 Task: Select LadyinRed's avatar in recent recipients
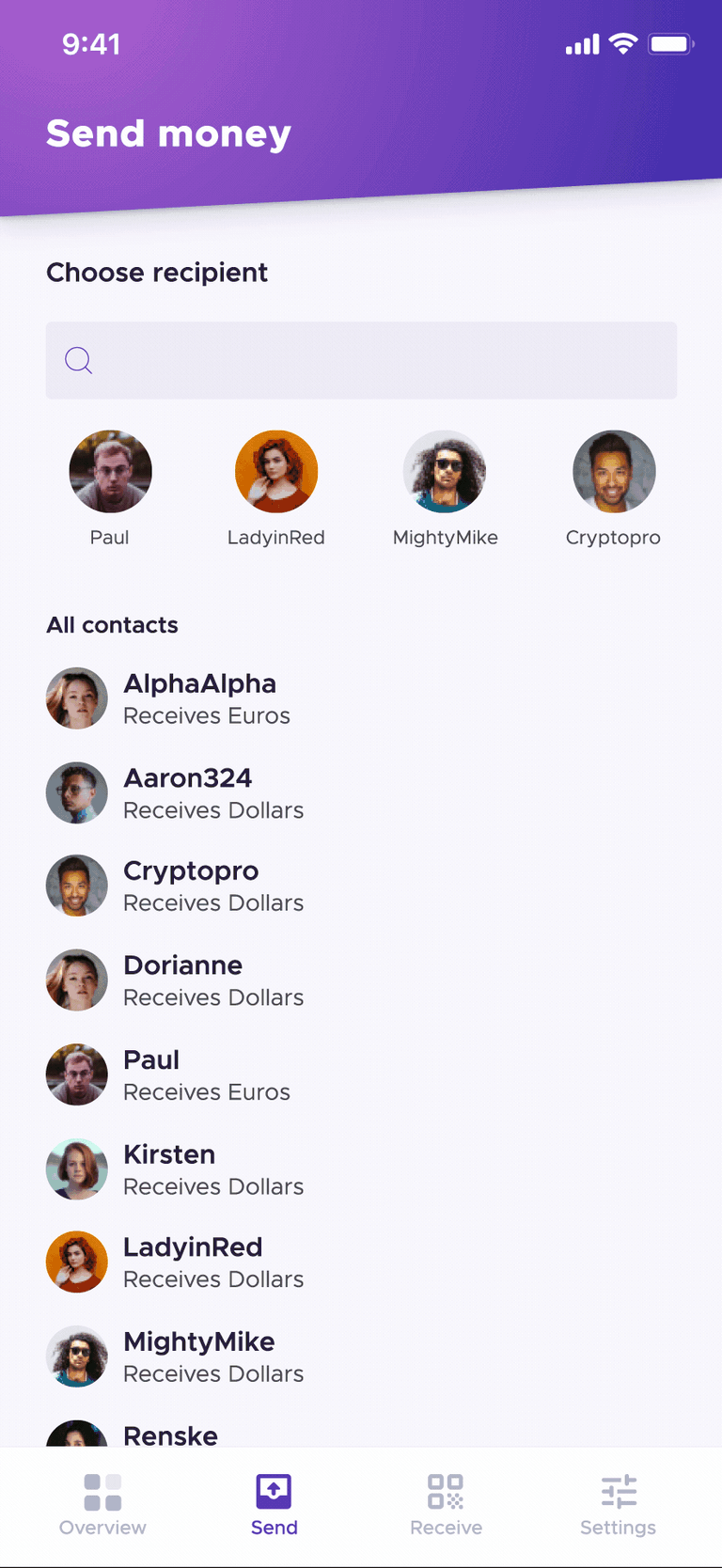[276, 471]
